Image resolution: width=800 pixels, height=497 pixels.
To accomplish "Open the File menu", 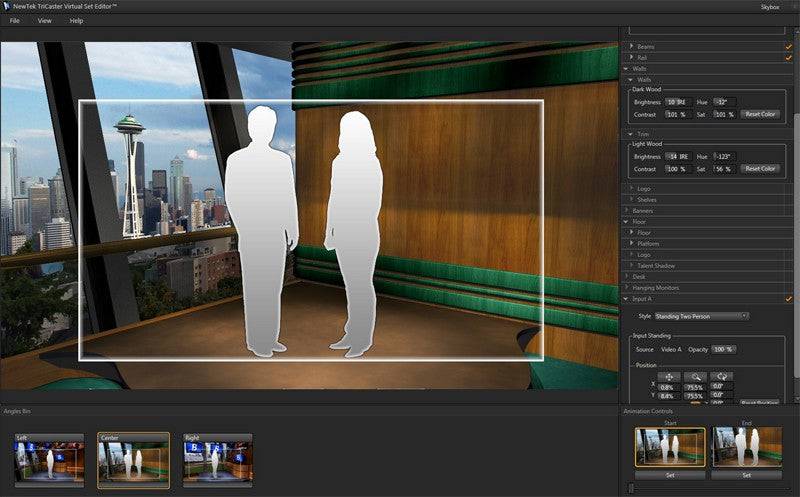I will tap(14, 21).
